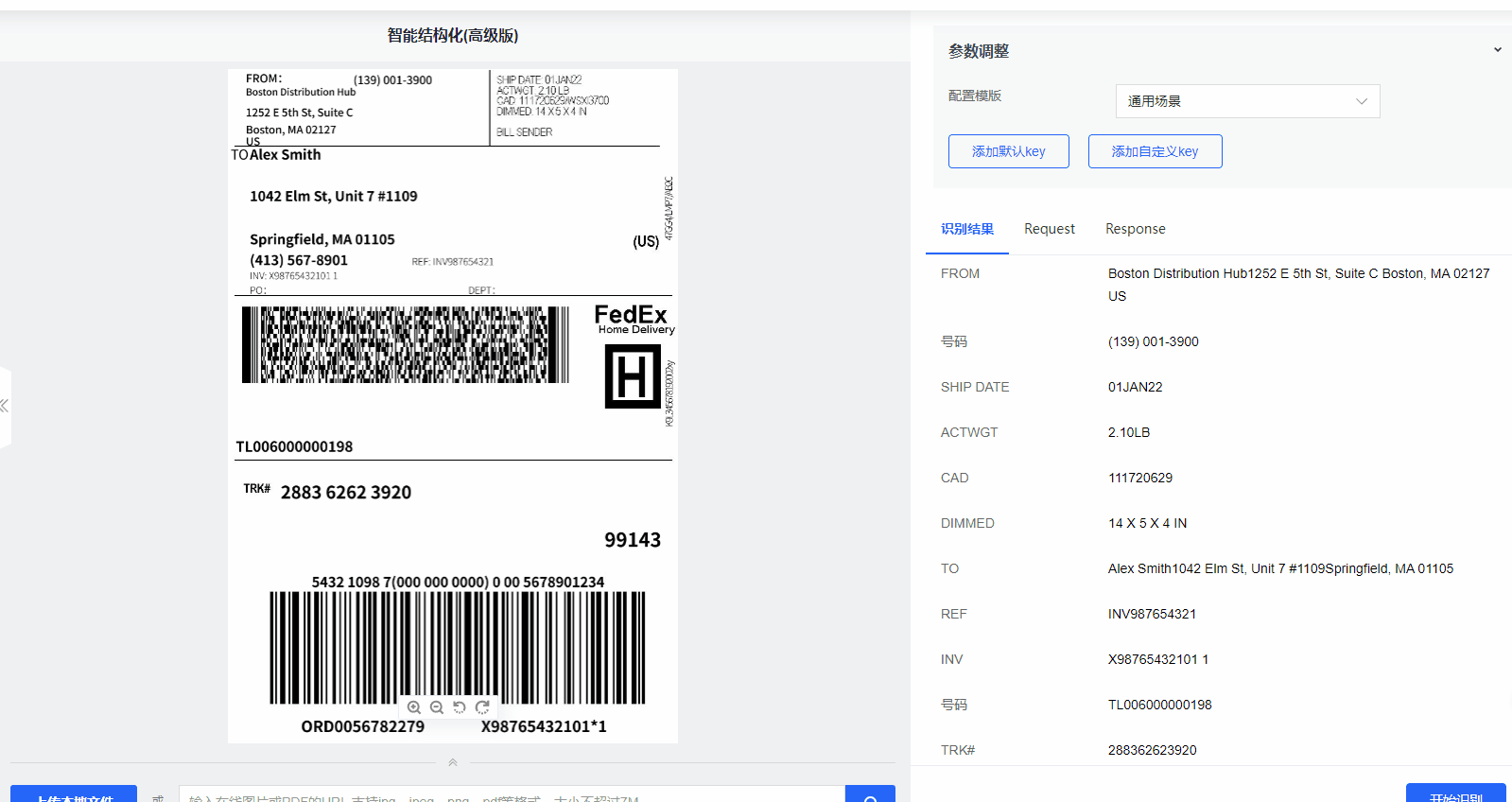The image size is (1512, 802).
Task: Select the REF value INV987654321
Action: [x=1152, y=614]
